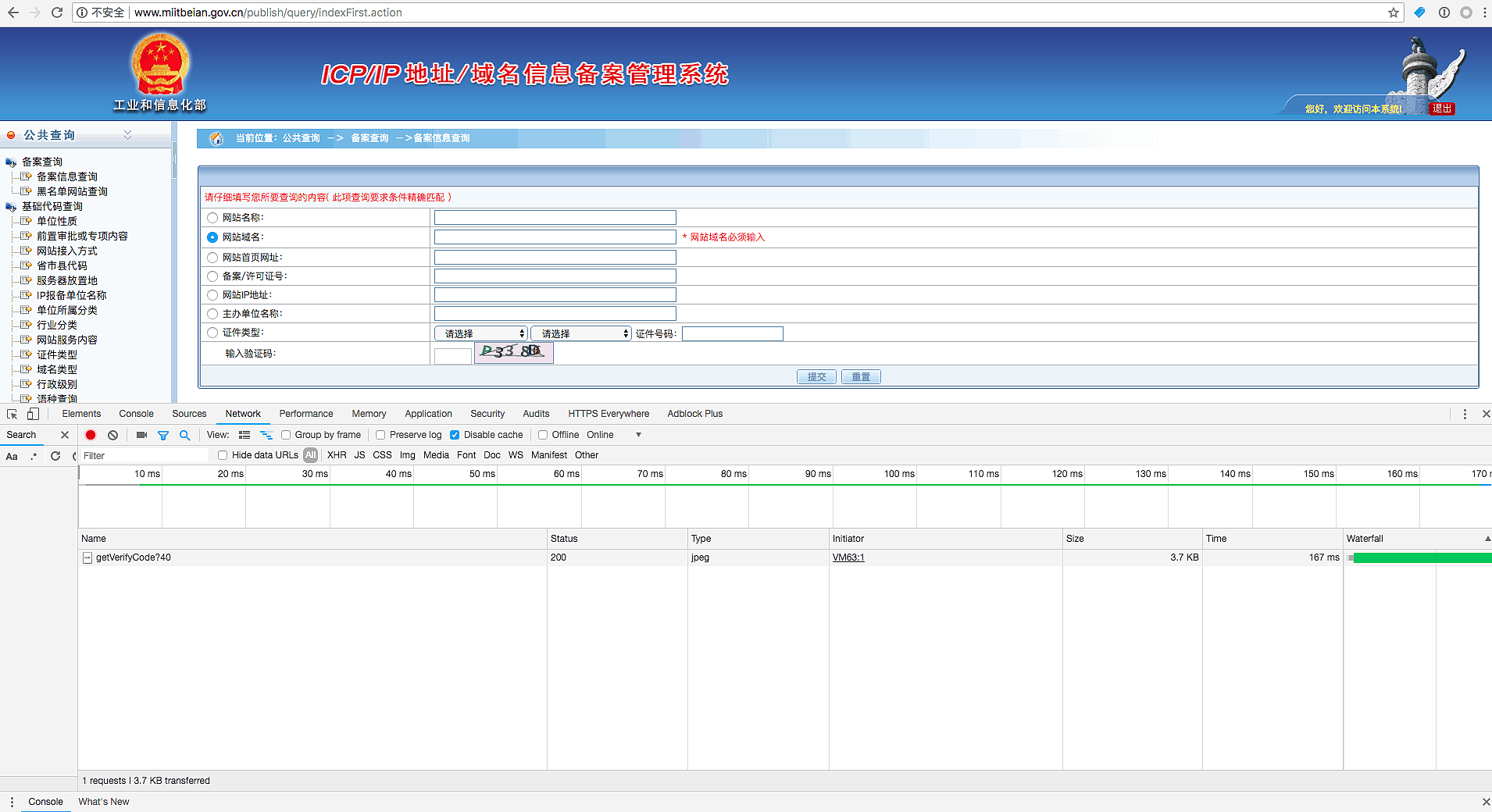Select the inspect element picker tool
Viewport: 1492px width, 812px height.
(x=12, y=414)
